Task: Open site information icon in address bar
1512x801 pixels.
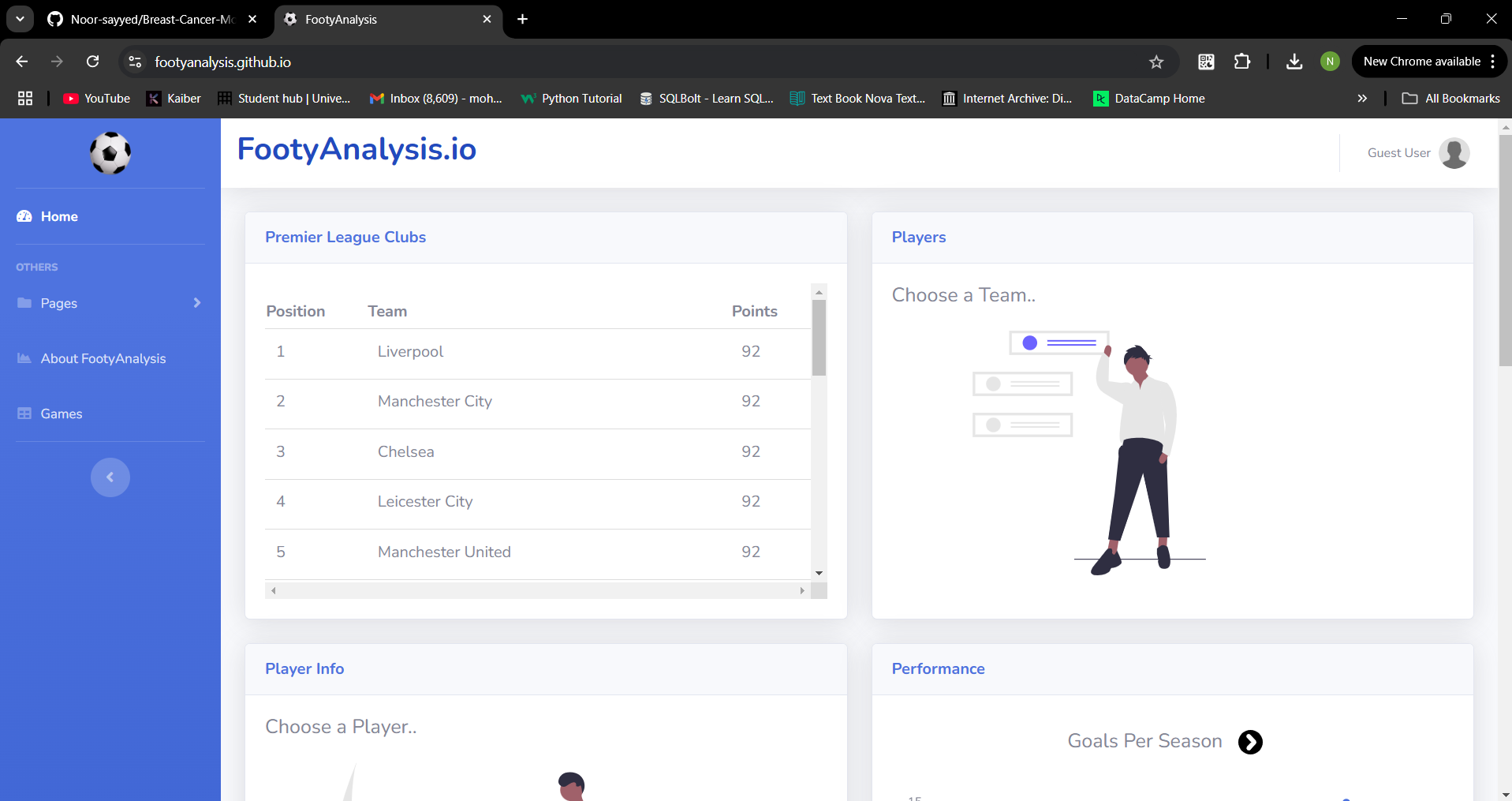Action: point(135,62)
